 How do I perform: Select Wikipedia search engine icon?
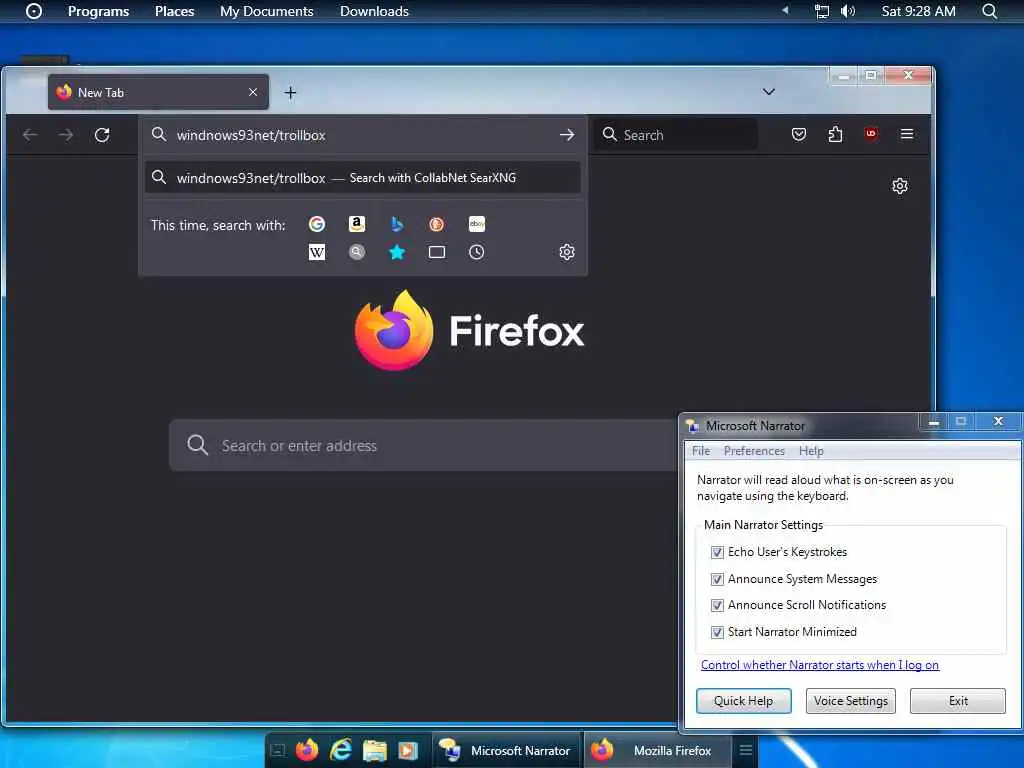tap(317, 252)
